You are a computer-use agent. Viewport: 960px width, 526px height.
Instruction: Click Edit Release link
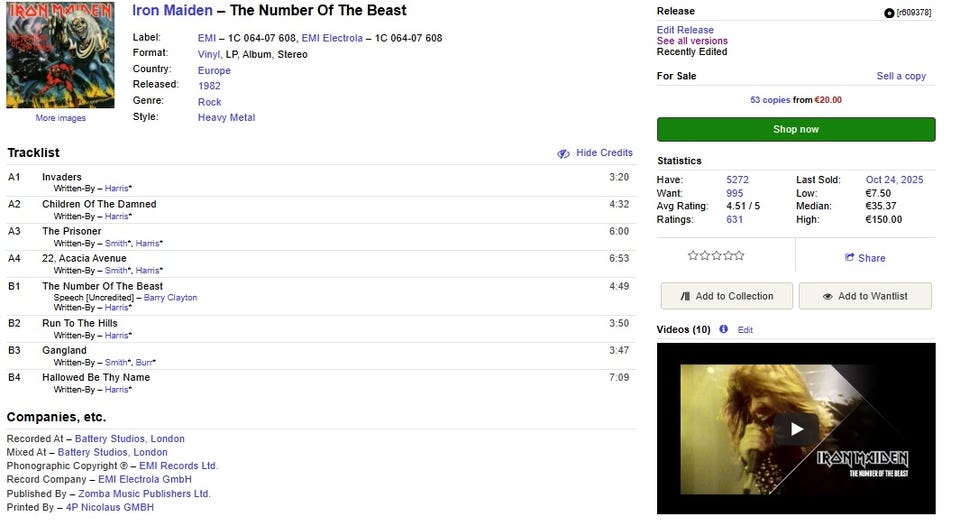(685, 30)
